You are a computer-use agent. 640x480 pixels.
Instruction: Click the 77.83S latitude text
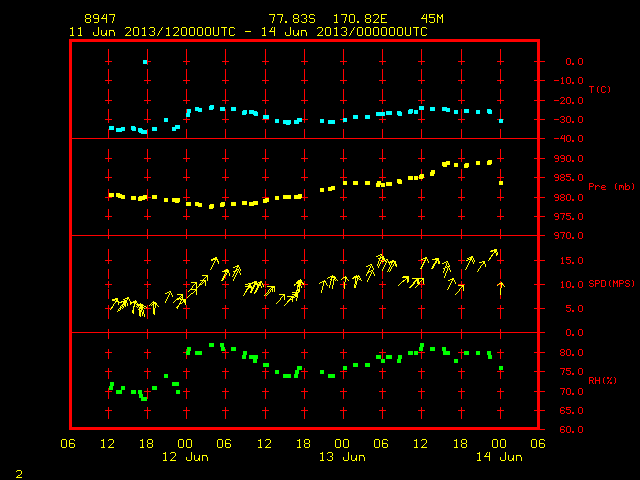pos(292,19)
